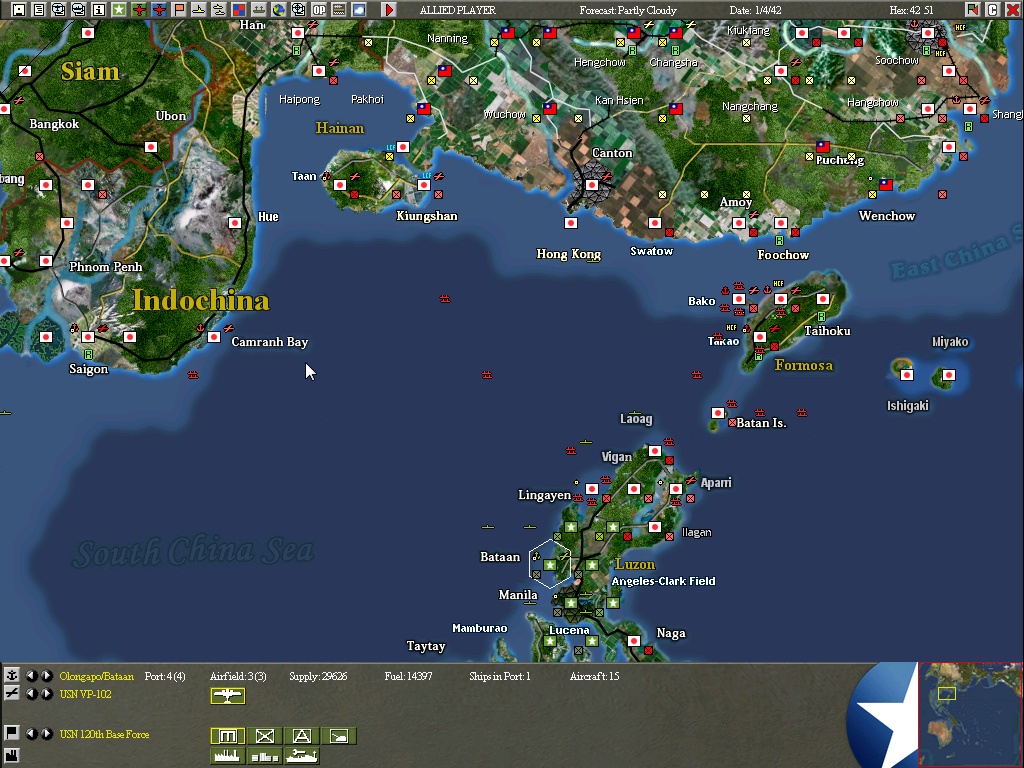The width and height of the screenshot is (1024, 768).
Task: Click the airplane air units icon at bottom
Action: [x=12, y=694]
